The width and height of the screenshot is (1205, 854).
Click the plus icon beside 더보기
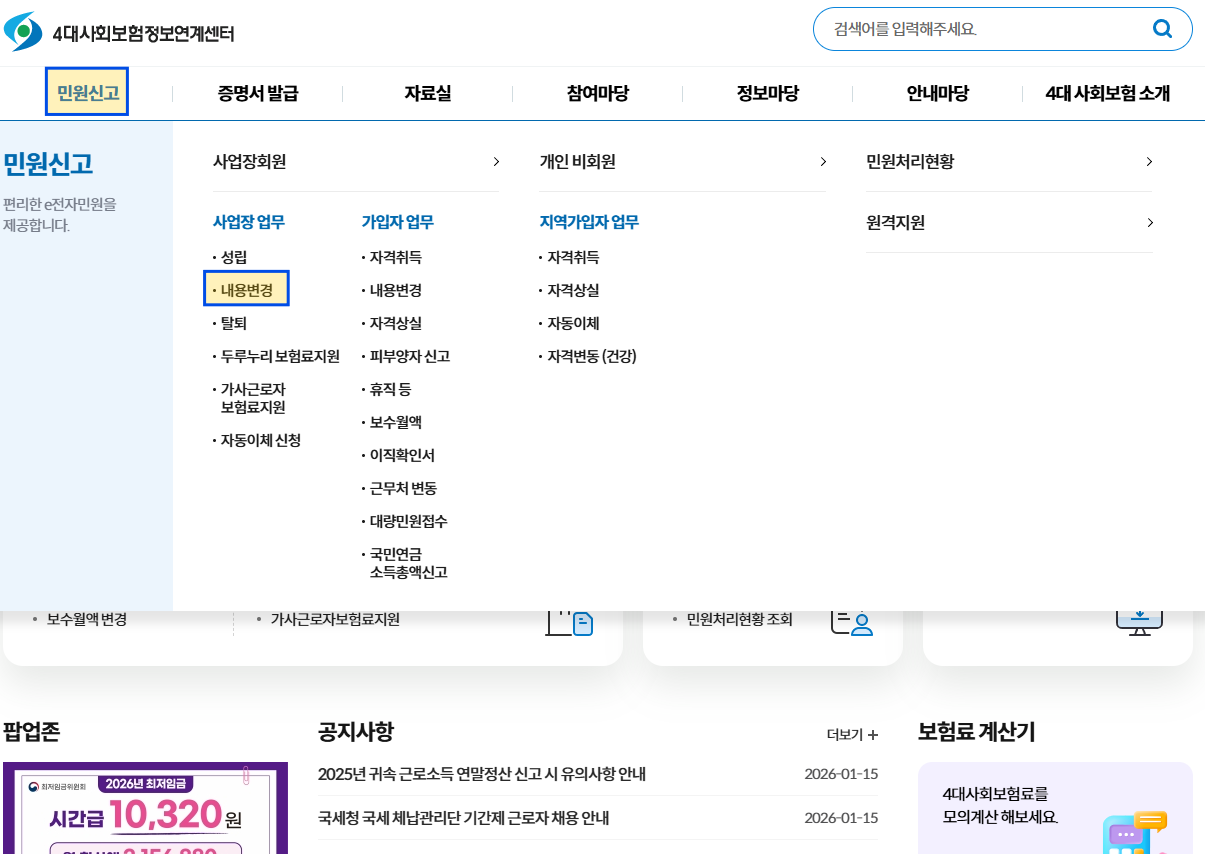click(873, 735)
